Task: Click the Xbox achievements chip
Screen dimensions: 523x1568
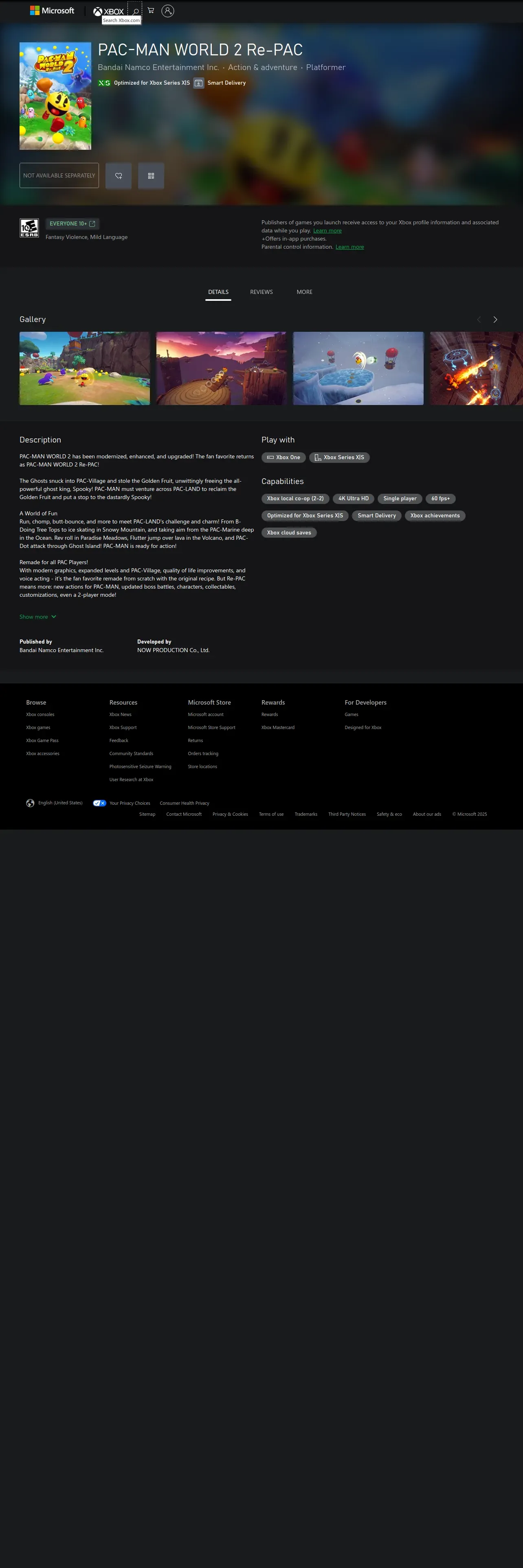Action: 435,516
